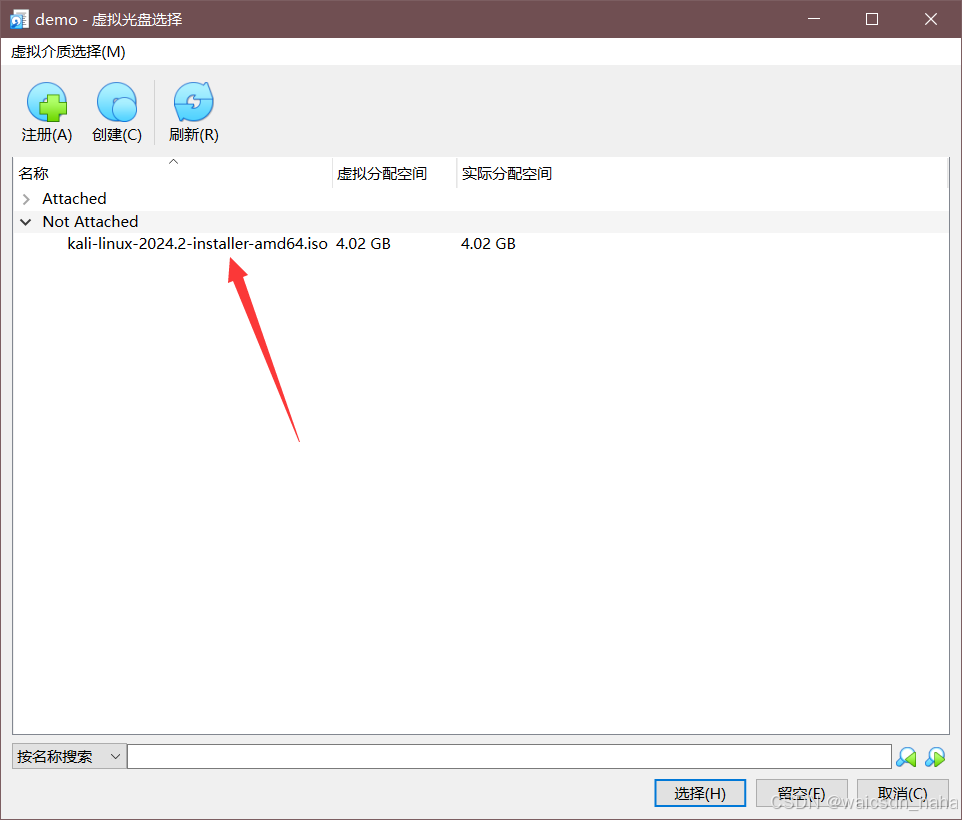Screen dimensions: 962x820
Task: Click the find-previous search icon
Action: coord(906,757)
